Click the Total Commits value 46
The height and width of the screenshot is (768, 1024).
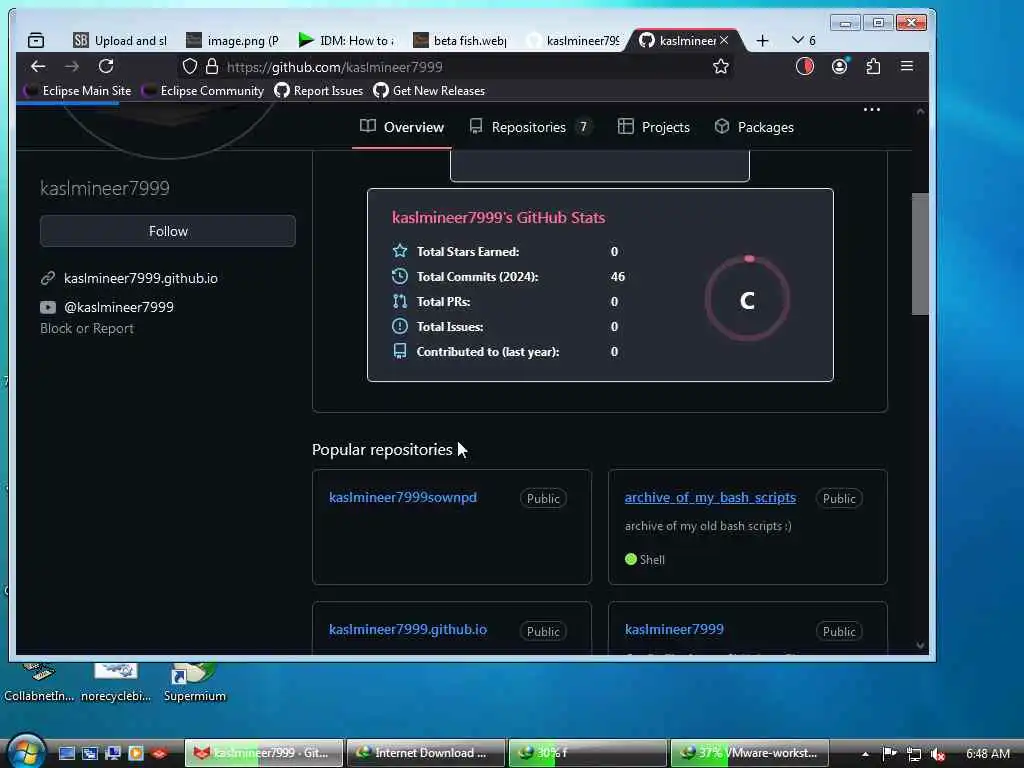pos(618,276)
